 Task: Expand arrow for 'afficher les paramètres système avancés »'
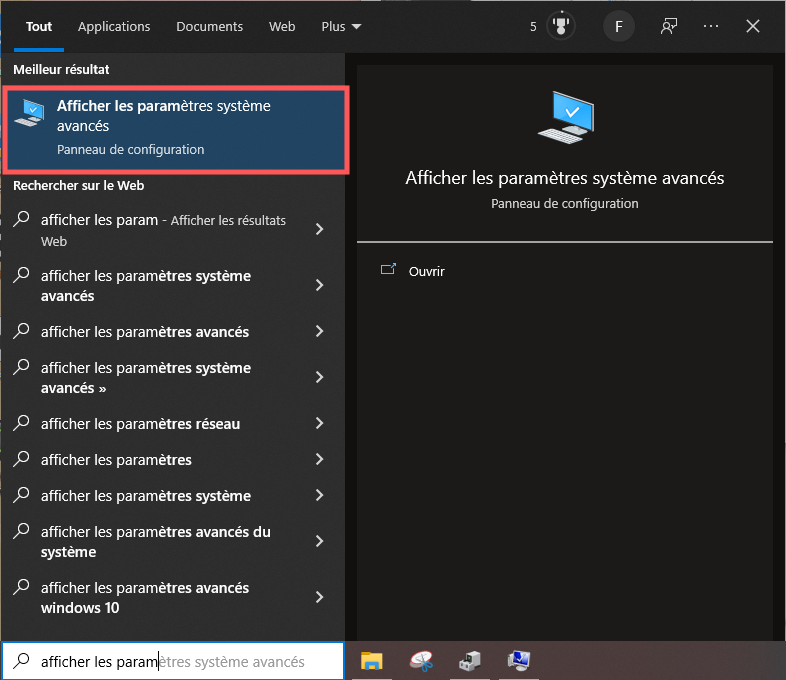pyautogui.click(x=319, y=377)
